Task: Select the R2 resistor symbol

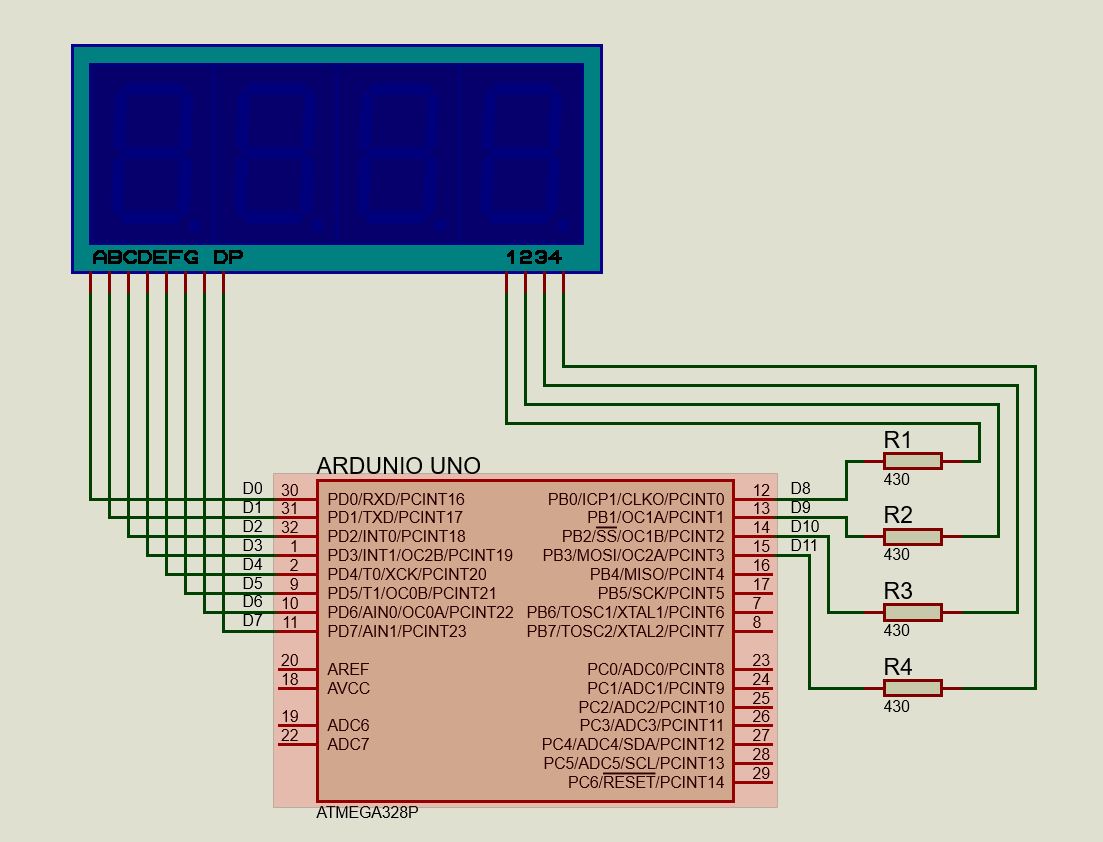Action: (911, 536)
